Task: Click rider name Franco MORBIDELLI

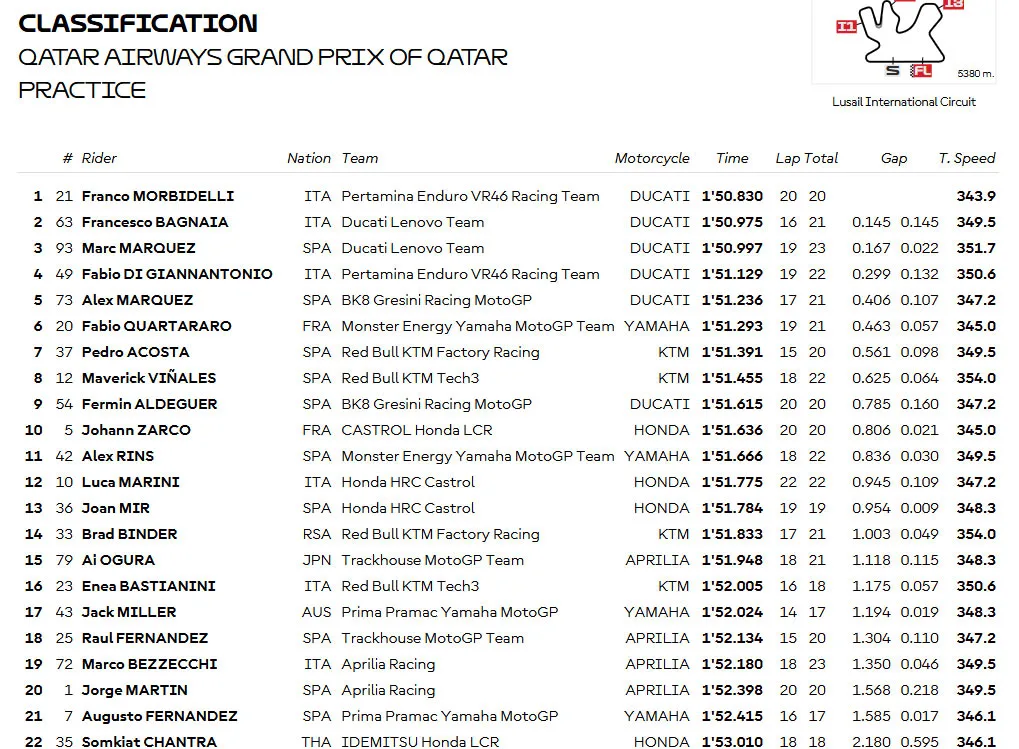Action: pos(158,196)
